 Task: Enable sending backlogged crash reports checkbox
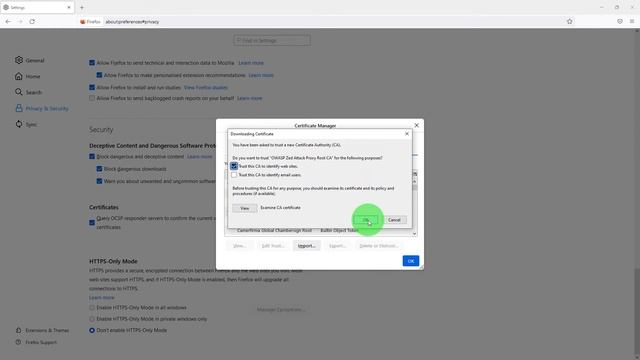coord(92,98)
